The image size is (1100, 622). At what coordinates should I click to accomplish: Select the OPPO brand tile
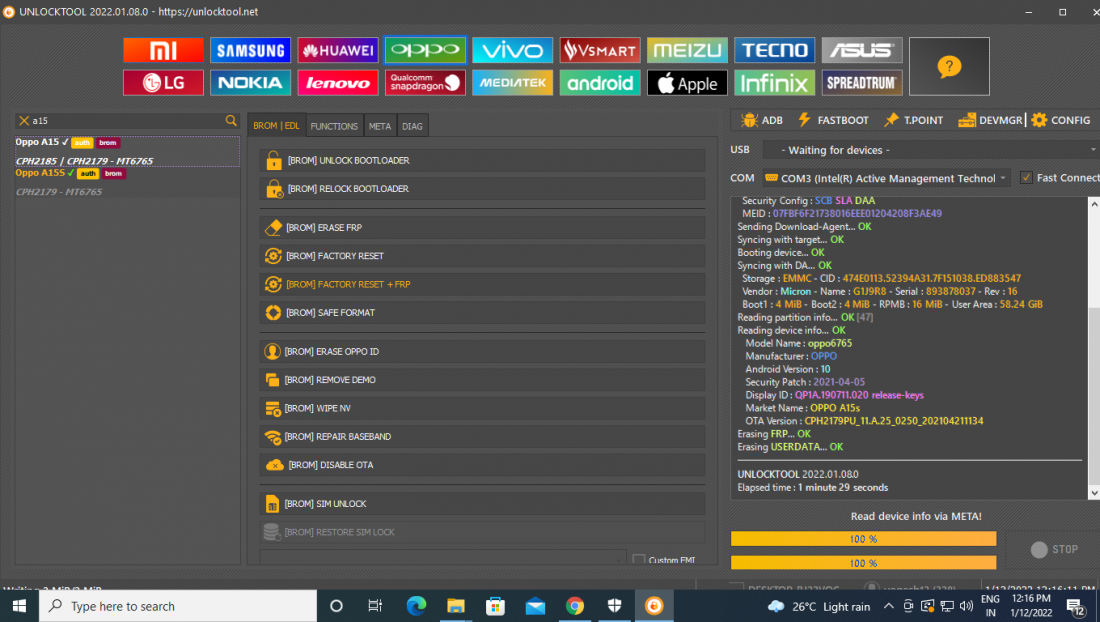coord(425,50)
